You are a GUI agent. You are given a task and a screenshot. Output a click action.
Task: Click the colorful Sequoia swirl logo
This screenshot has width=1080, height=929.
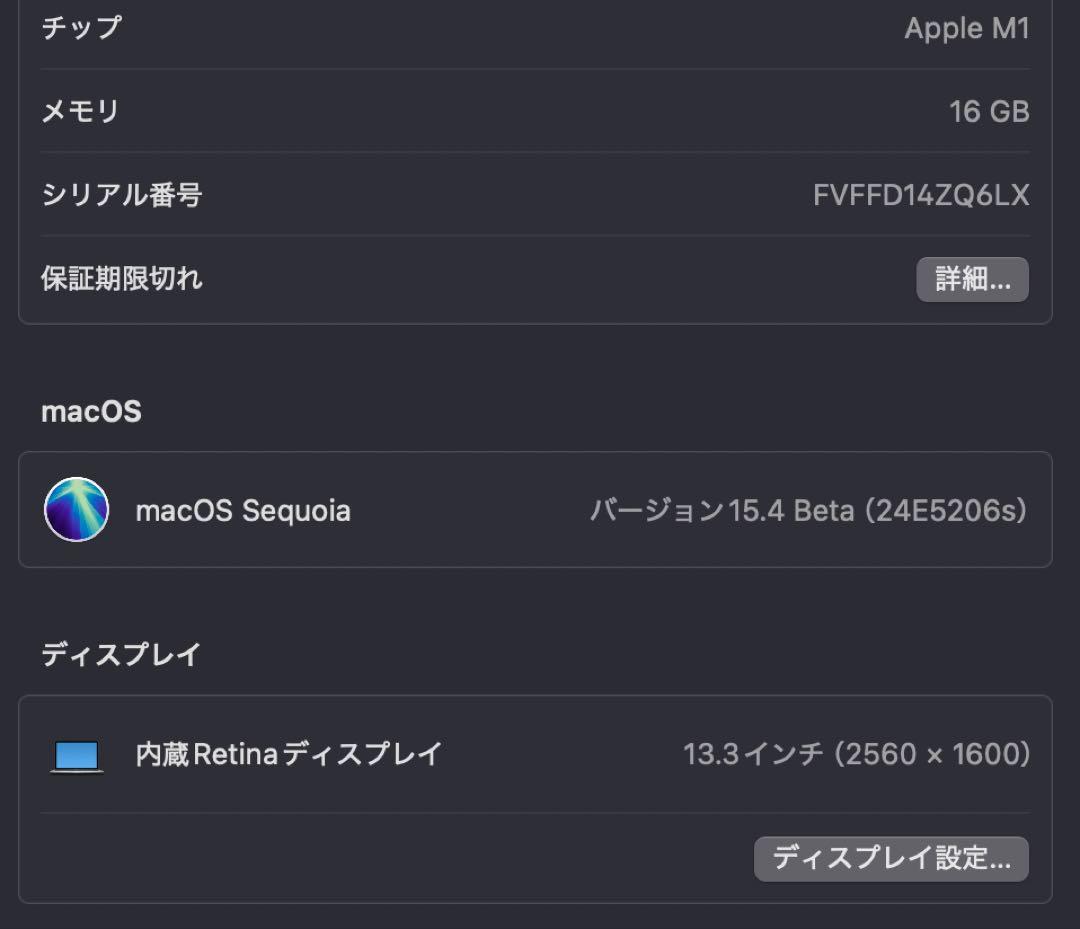[76, 510]
